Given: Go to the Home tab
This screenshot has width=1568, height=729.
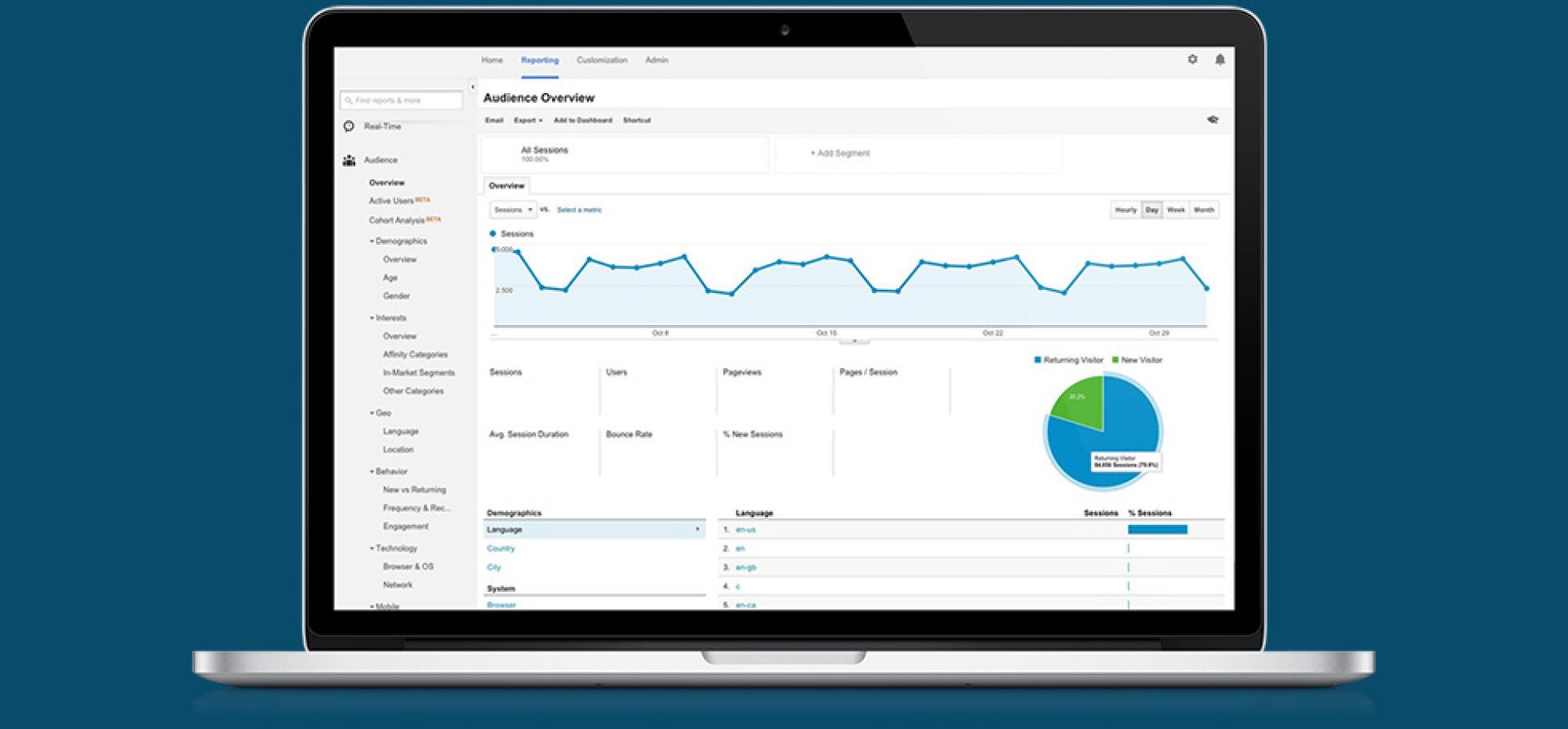Looking at the screenshot, I should (492, 60).
